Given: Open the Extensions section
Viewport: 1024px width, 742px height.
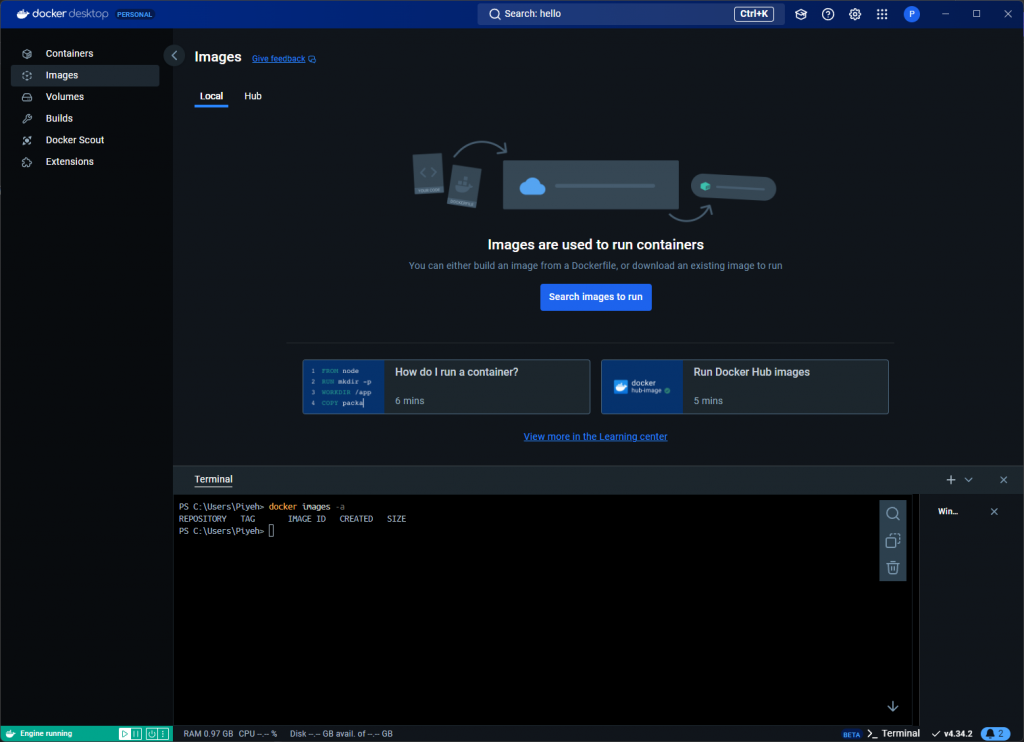Looking at the screenshot, I should (85, 161).
